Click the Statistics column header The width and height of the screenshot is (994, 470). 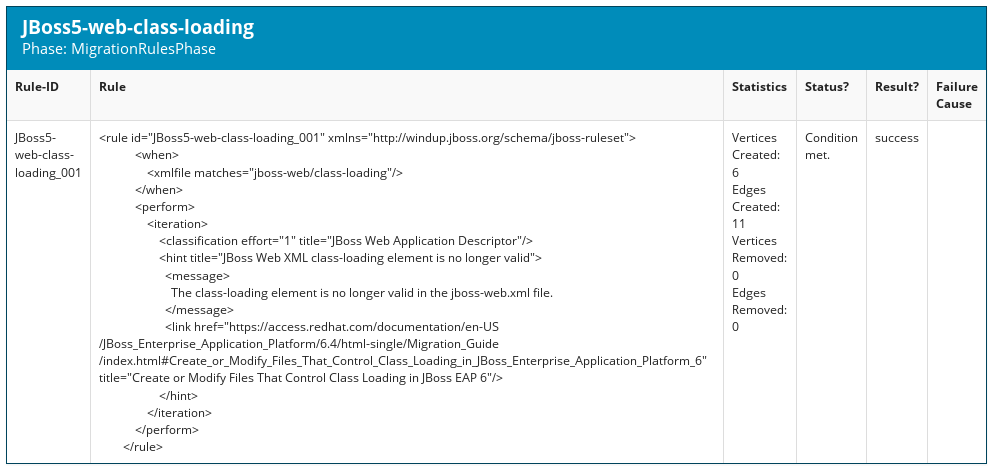coord(759,87)
